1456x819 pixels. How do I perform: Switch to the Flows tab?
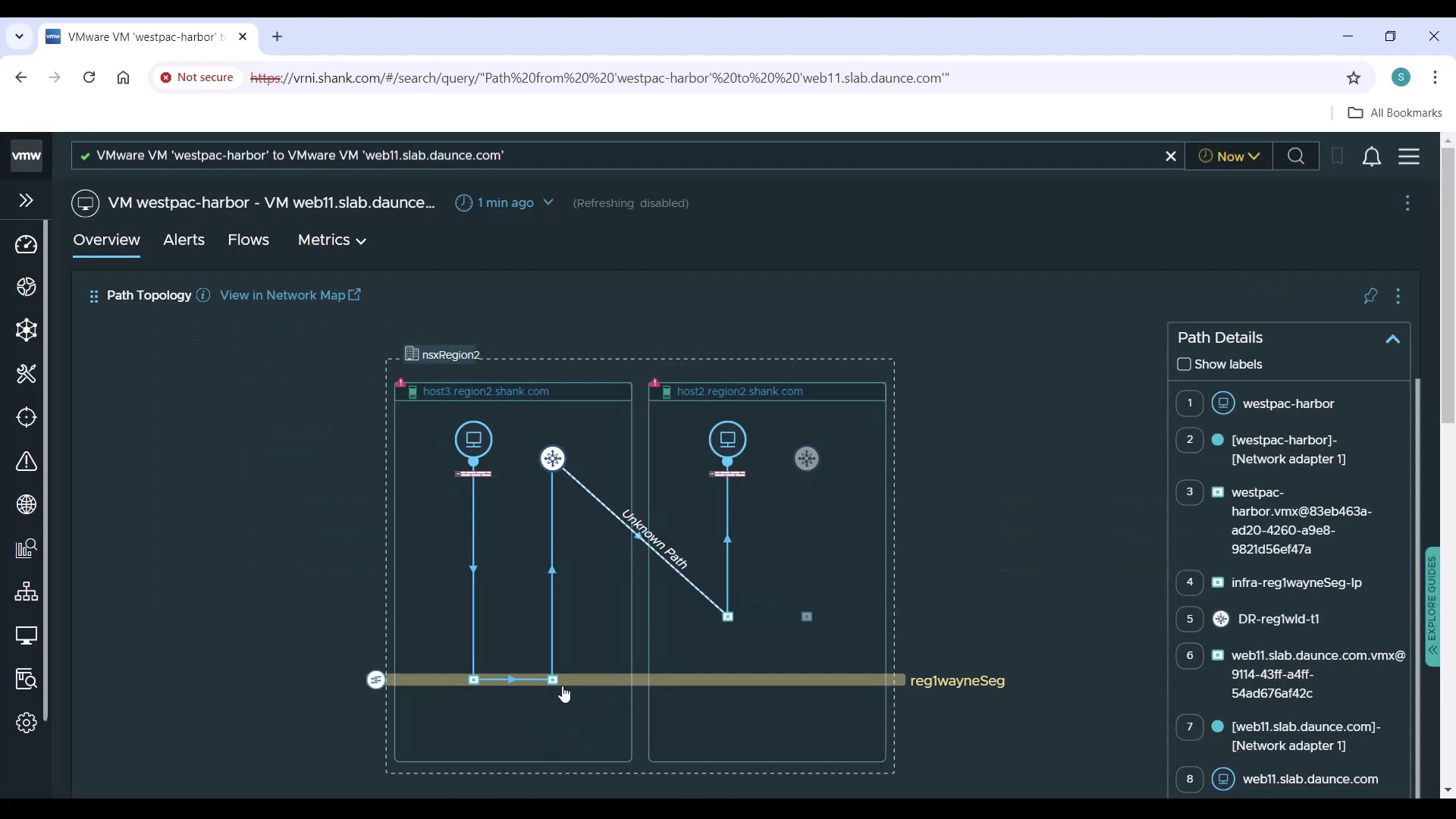point(249,240)
